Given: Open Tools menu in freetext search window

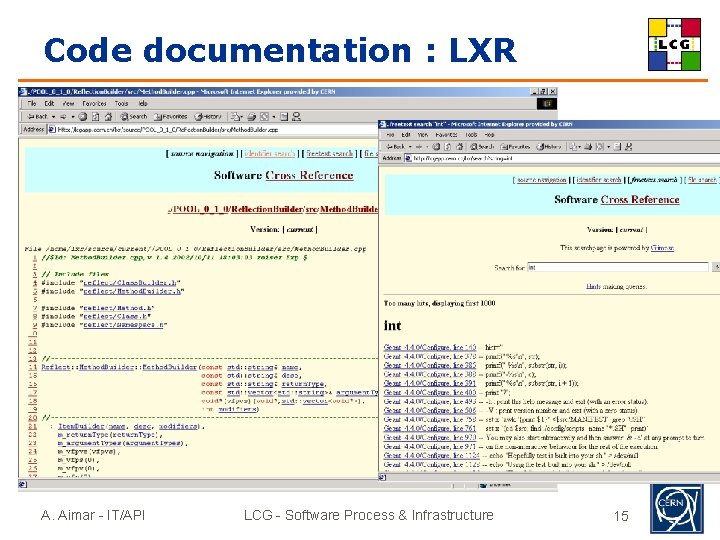Looking at the screenshot, I should tap(471, 135).
